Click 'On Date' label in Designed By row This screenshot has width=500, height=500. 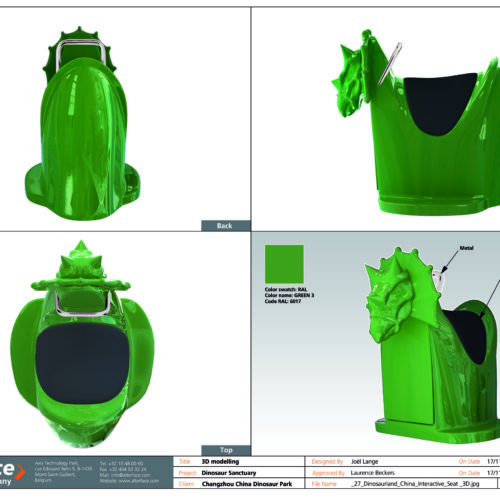click(469, 461)
